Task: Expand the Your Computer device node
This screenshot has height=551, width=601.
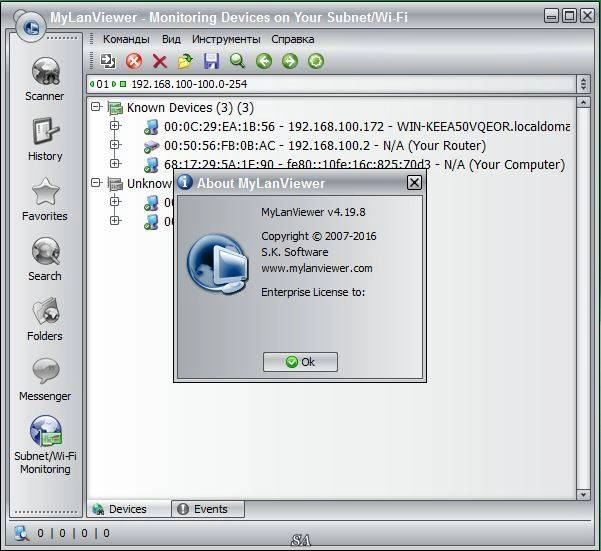Action: point(115,163)
